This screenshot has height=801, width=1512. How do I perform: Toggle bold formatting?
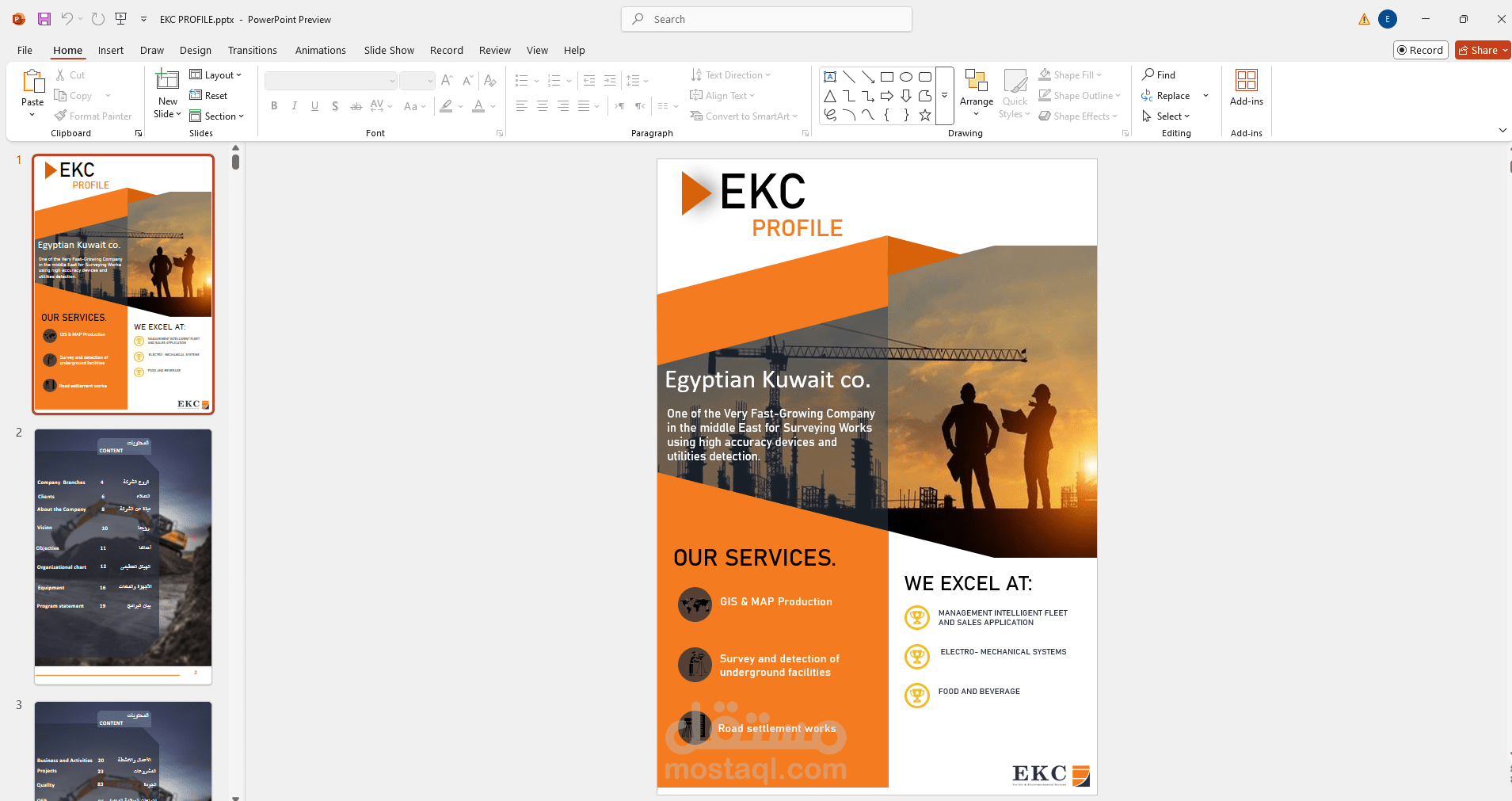tap(274, 105)
